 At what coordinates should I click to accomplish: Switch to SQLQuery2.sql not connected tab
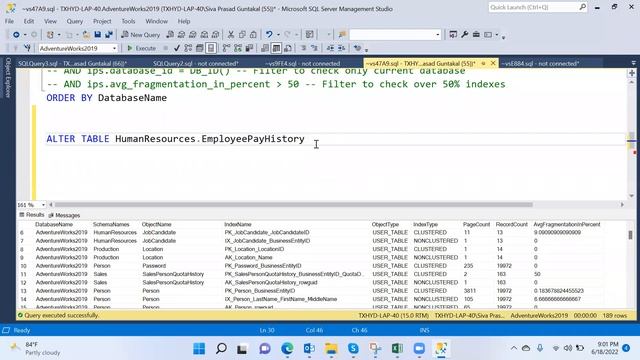(x=196, y=64)
